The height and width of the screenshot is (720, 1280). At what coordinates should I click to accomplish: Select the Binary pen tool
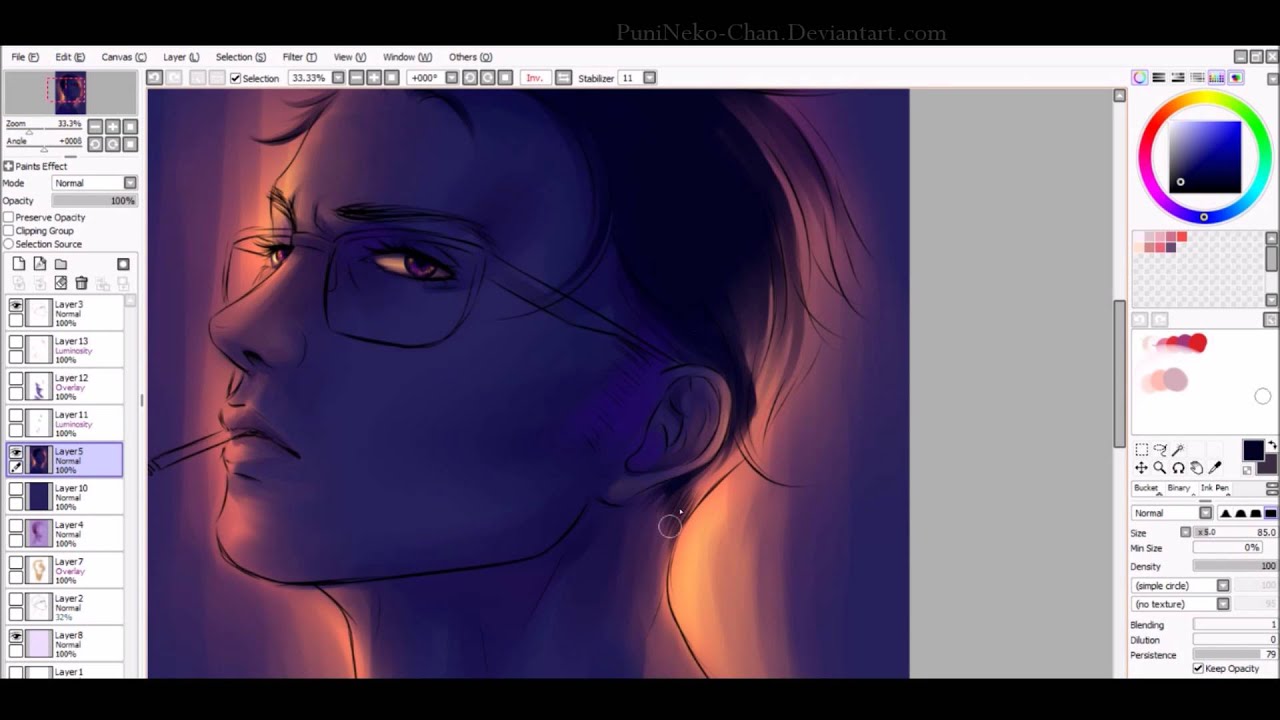click(1179, 488)
